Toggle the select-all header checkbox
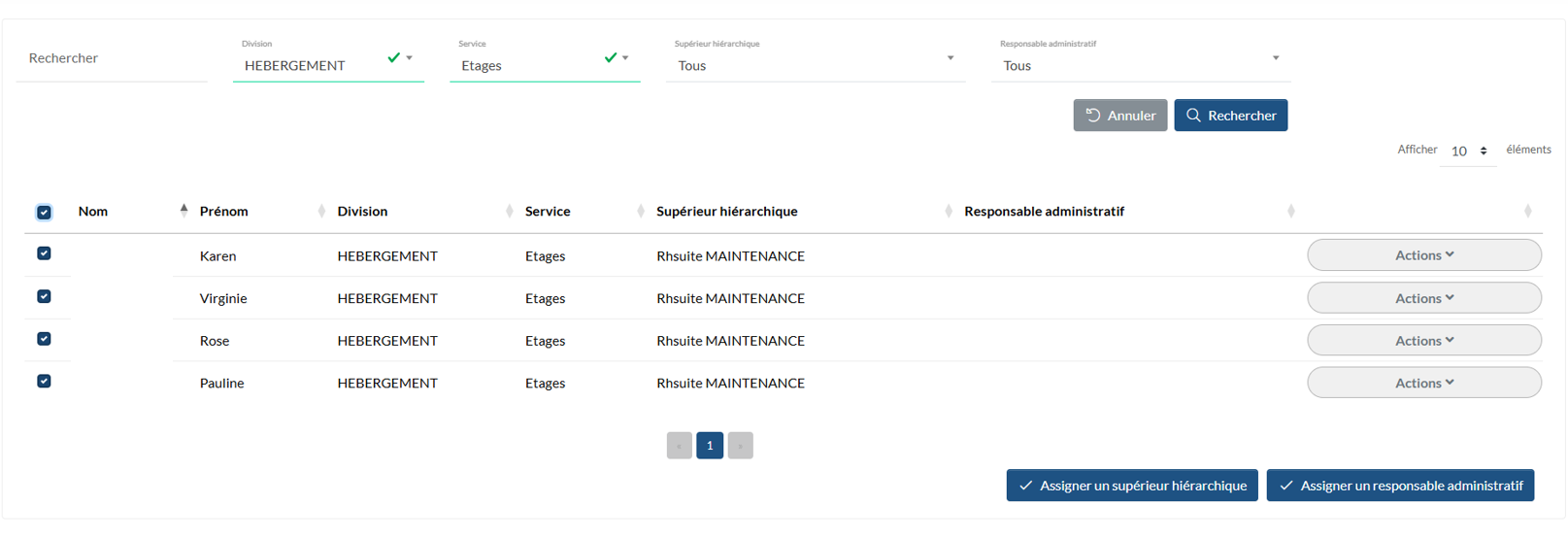The height and width of the screenshot is (538, 1568). pos(44,212)
